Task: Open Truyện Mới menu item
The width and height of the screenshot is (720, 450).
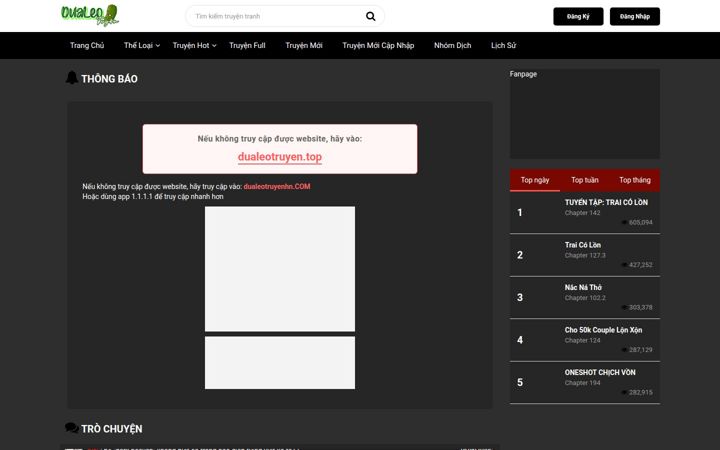Action: pos(304,45)
